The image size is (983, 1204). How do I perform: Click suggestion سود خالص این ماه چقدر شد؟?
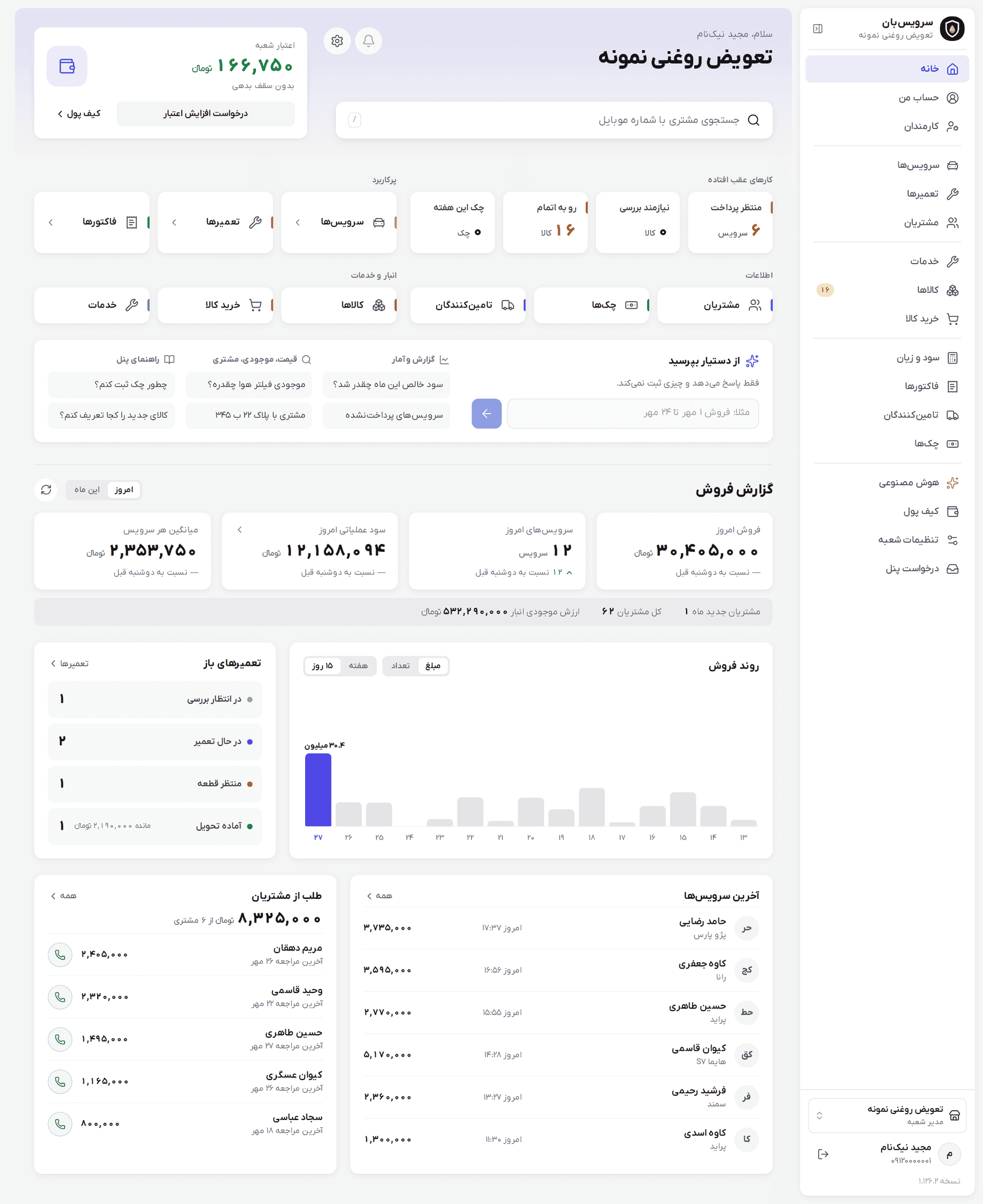386,384
